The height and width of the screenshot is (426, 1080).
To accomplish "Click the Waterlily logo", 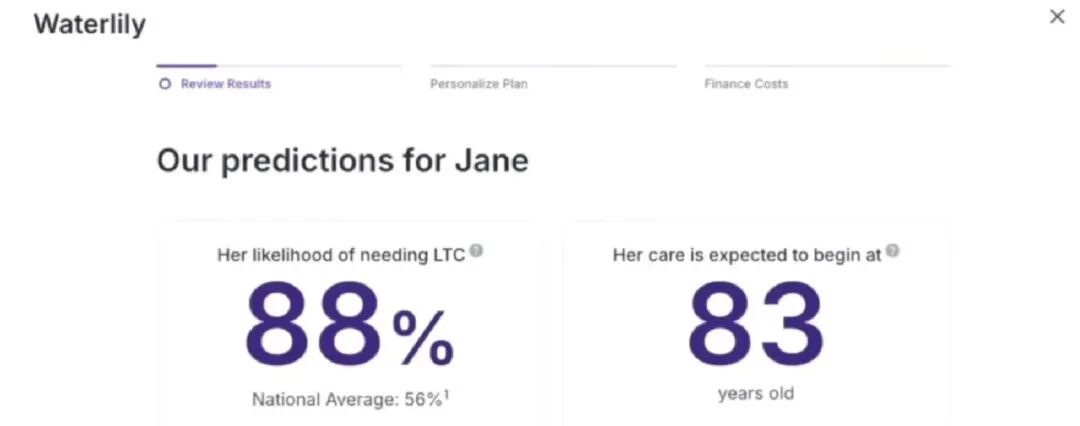I will click(90, 24).
